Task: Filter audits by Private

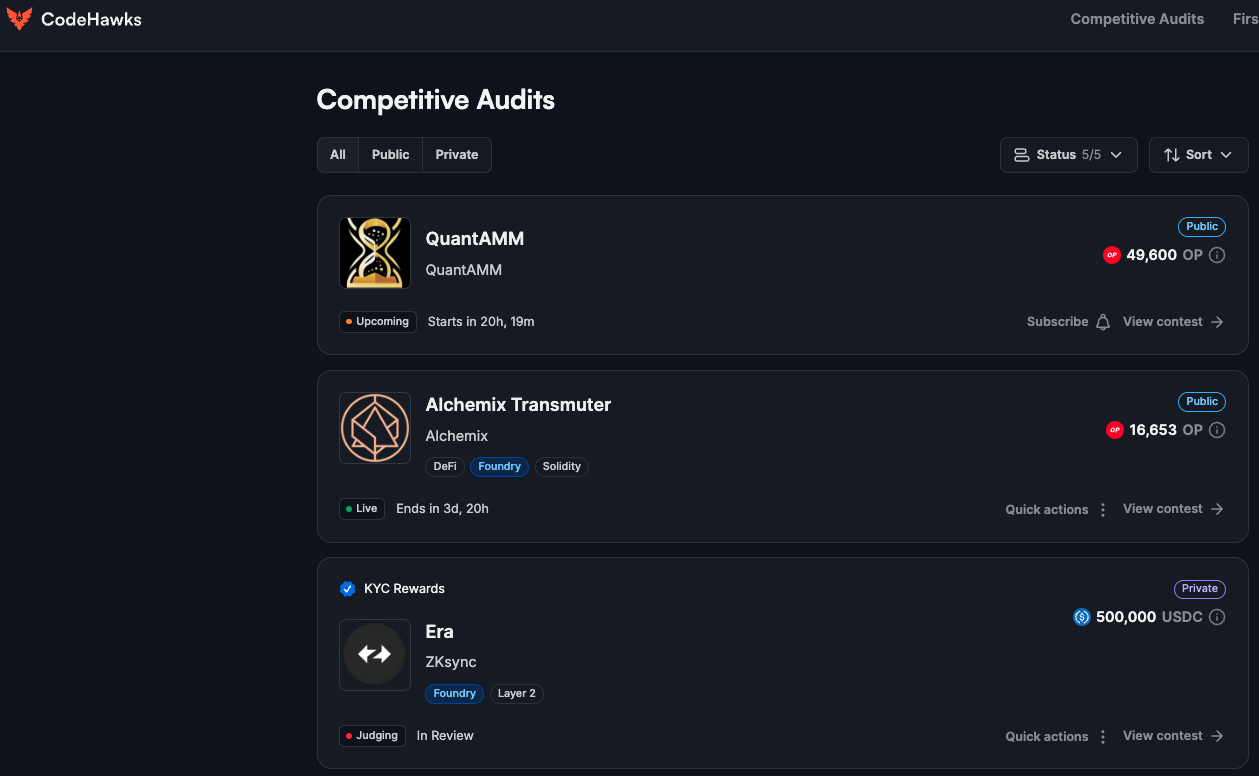Action: [457, 155]
